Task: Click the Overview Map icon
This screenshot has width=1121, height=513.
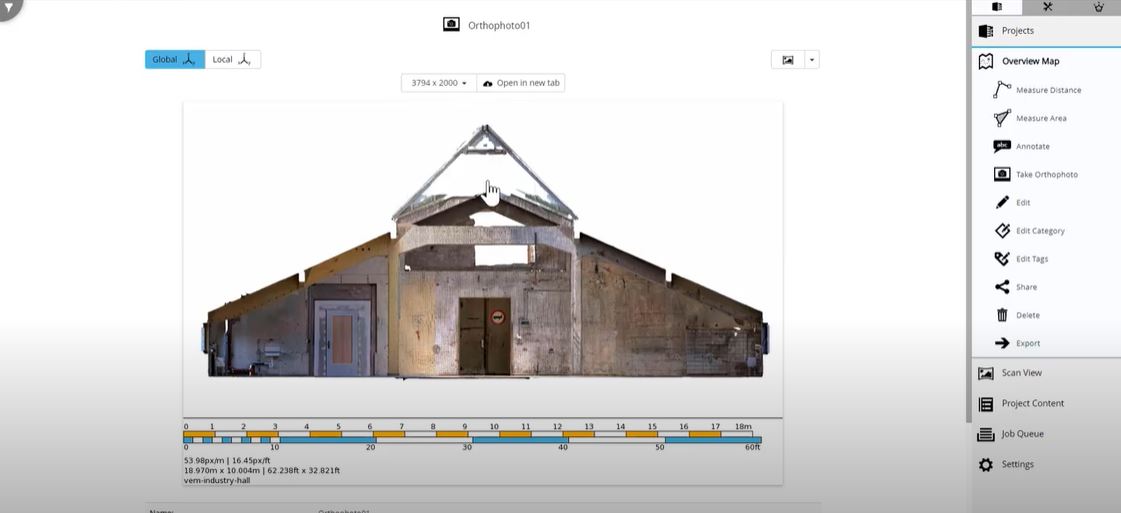Action: click(986, 61)
